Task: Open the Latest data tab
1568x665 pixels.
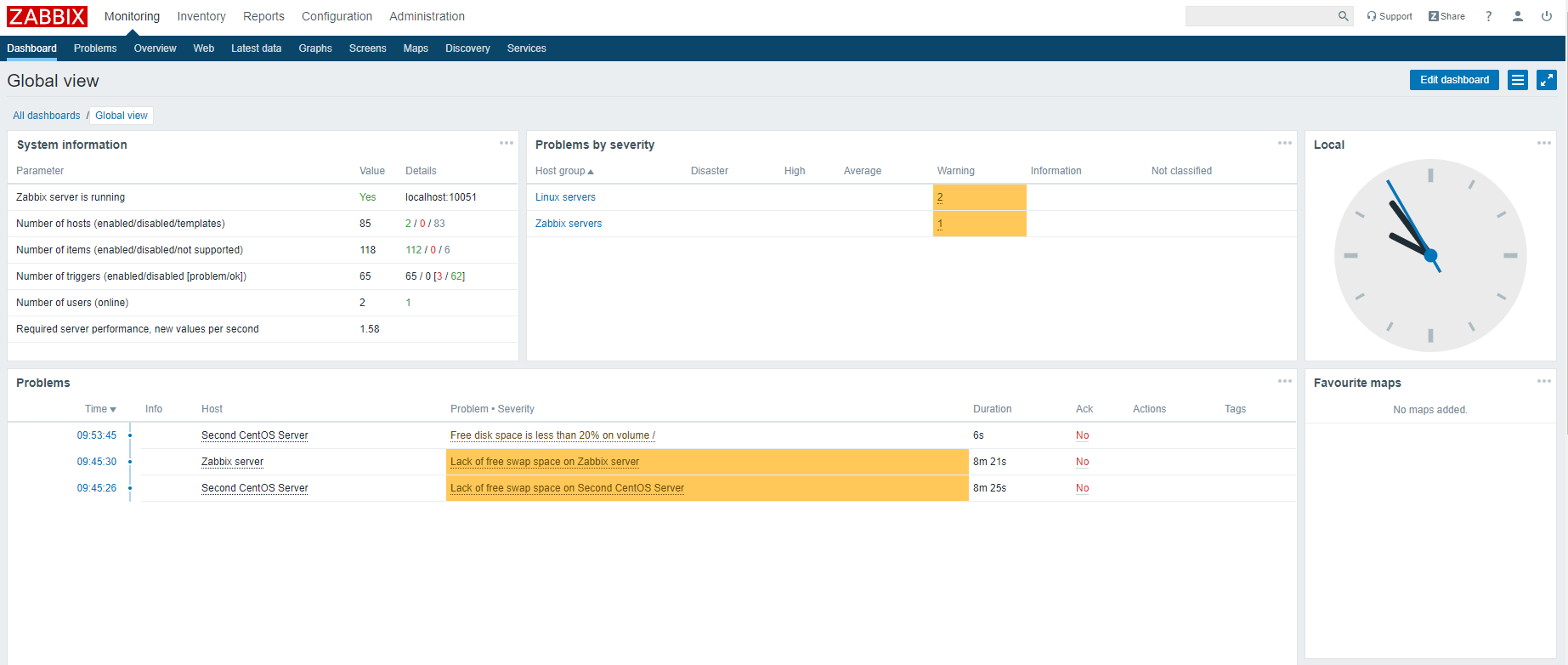Action: pyautogui.click(x=256, y=48)
